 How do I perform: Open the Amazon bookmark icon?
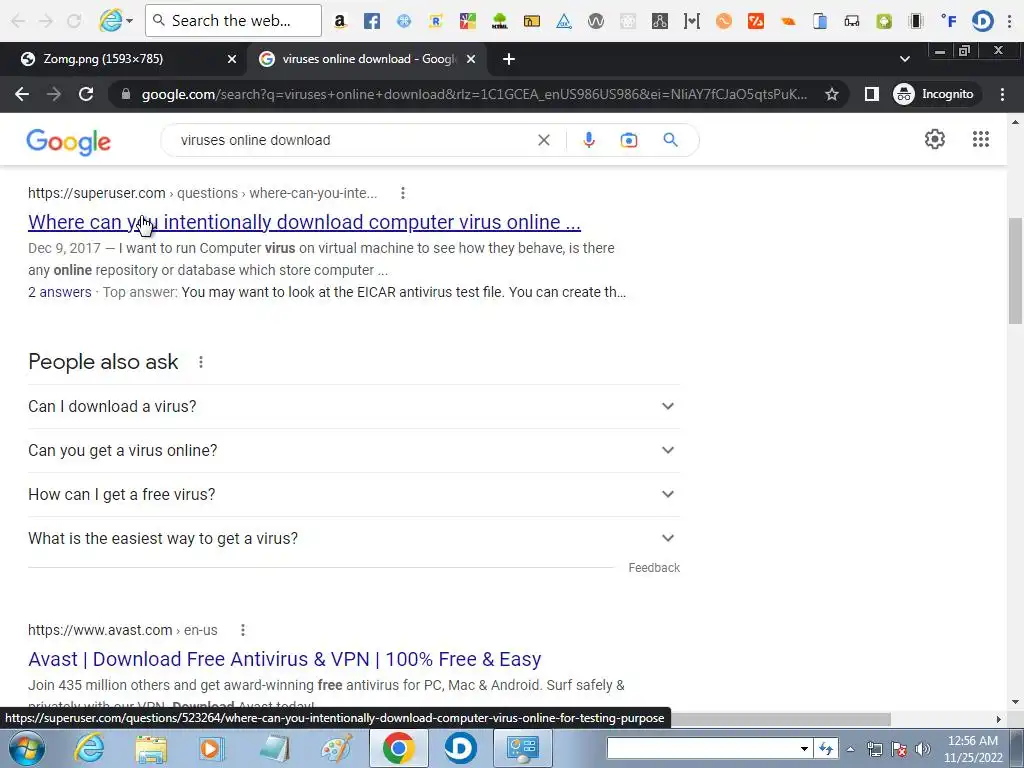point(340,21)
